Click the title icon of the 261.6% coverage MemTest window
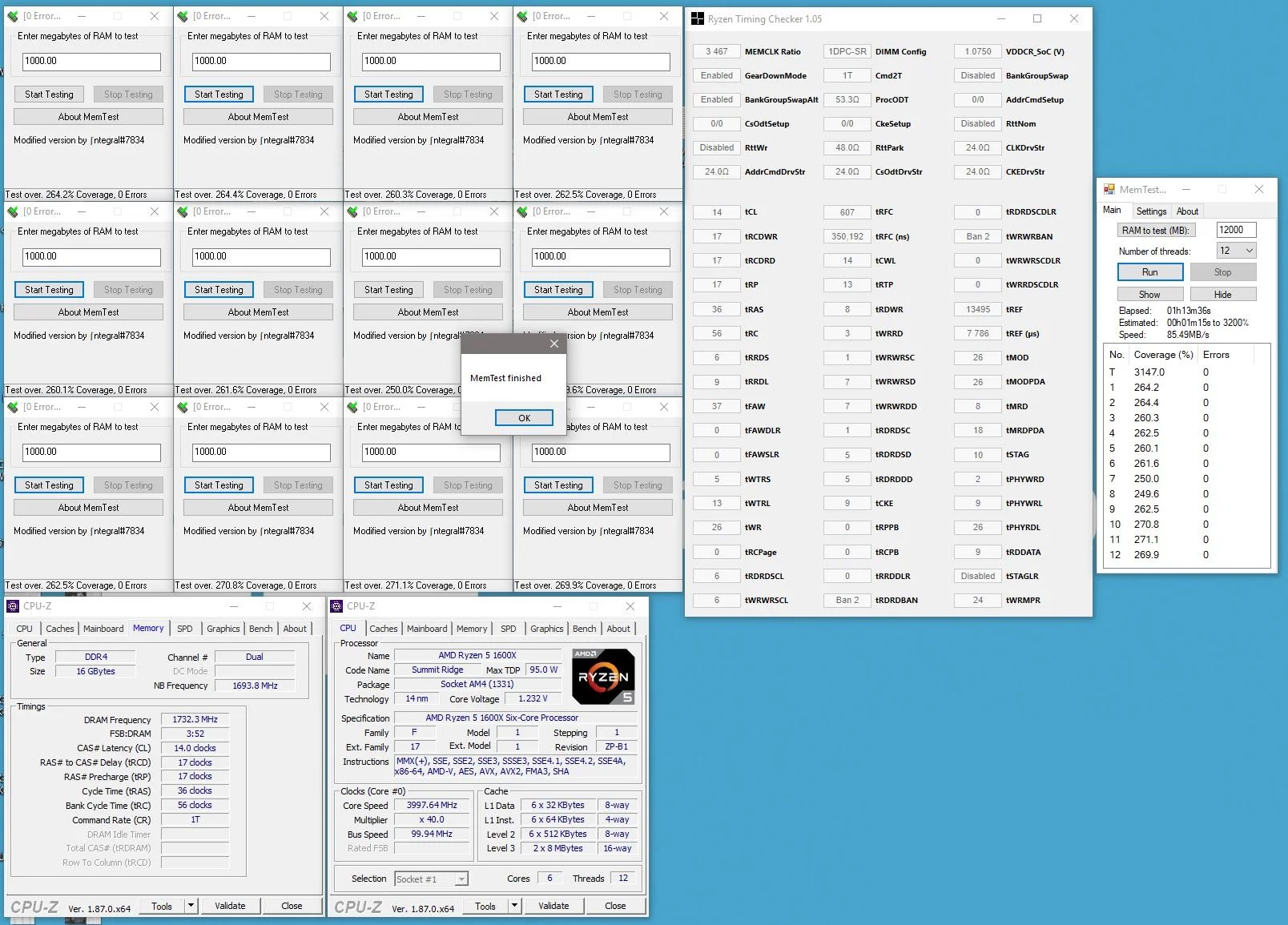 [x=183, y=211]
